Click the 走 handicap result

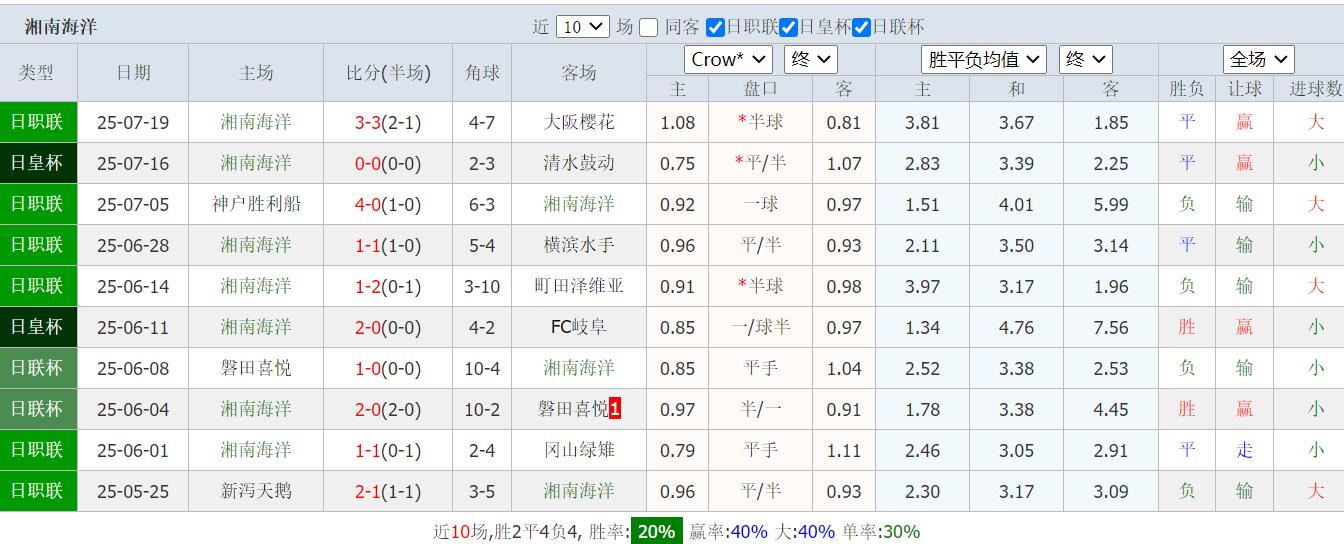coord(1244,450)
